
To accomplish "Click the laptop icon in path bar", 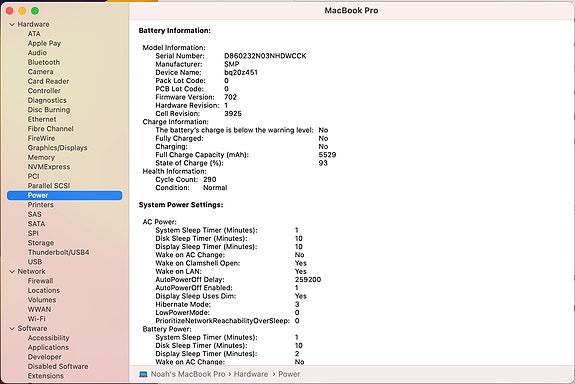I will pyautogui.click(x=143, y=374).
